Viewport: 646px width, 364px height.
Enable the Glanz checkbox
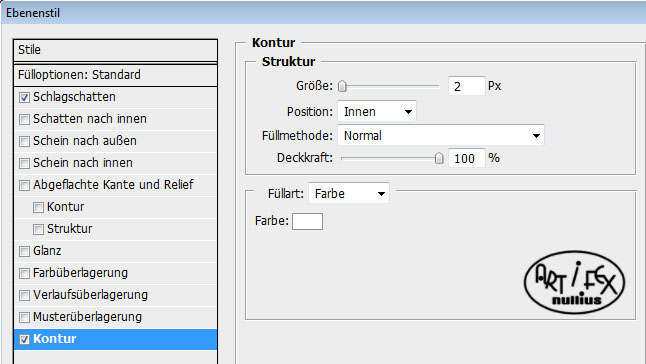(x=24, y=251)
